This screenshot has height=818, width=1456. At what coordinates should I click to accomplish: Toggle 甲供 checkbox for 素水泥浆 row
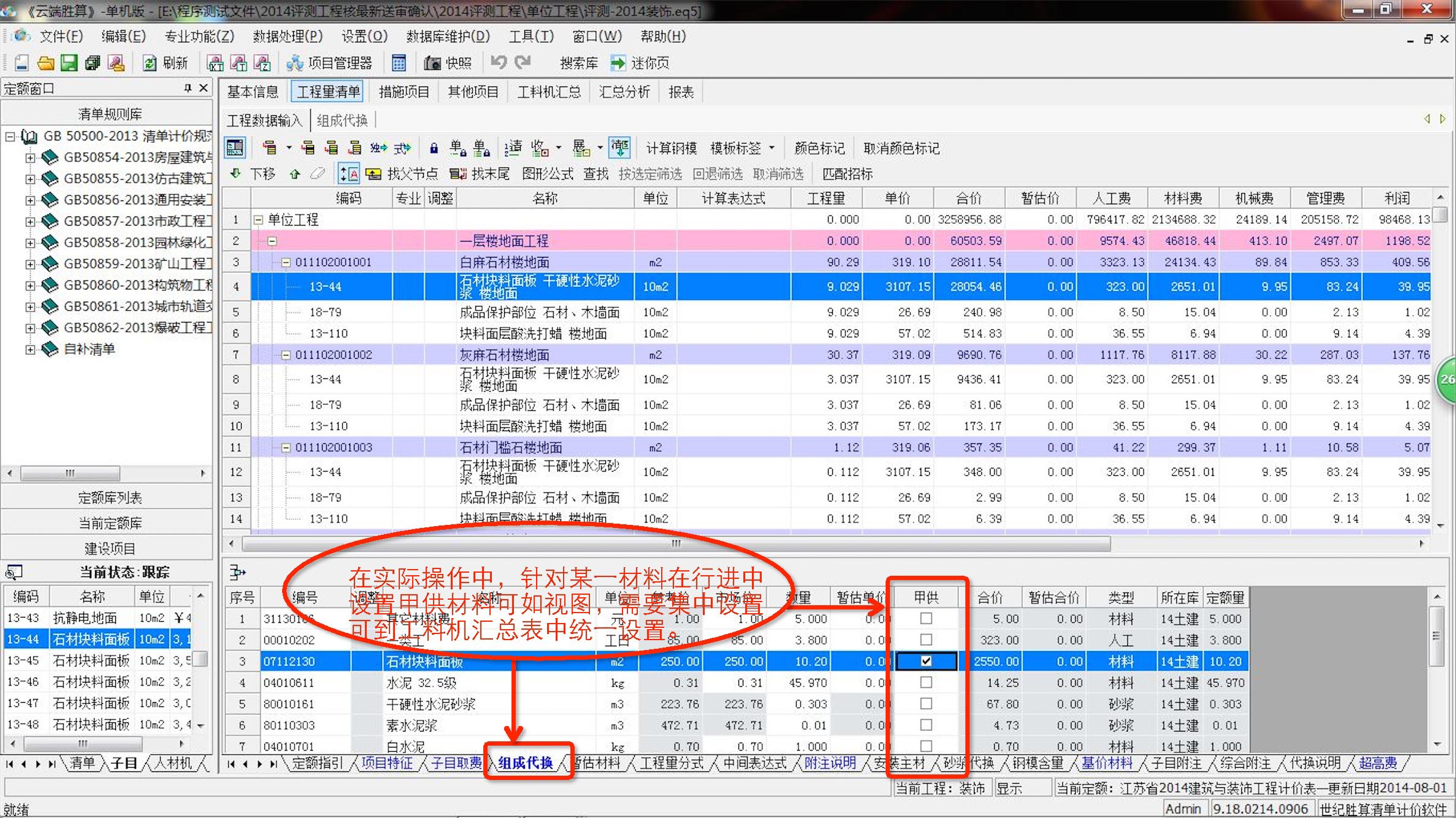[x=926, y=725]
